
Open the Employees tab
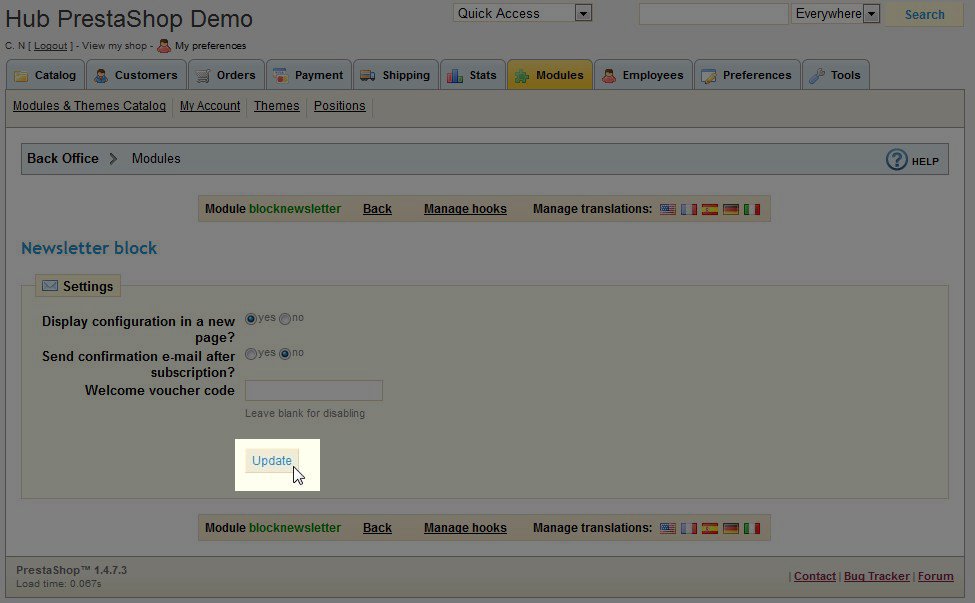(643, 75)
